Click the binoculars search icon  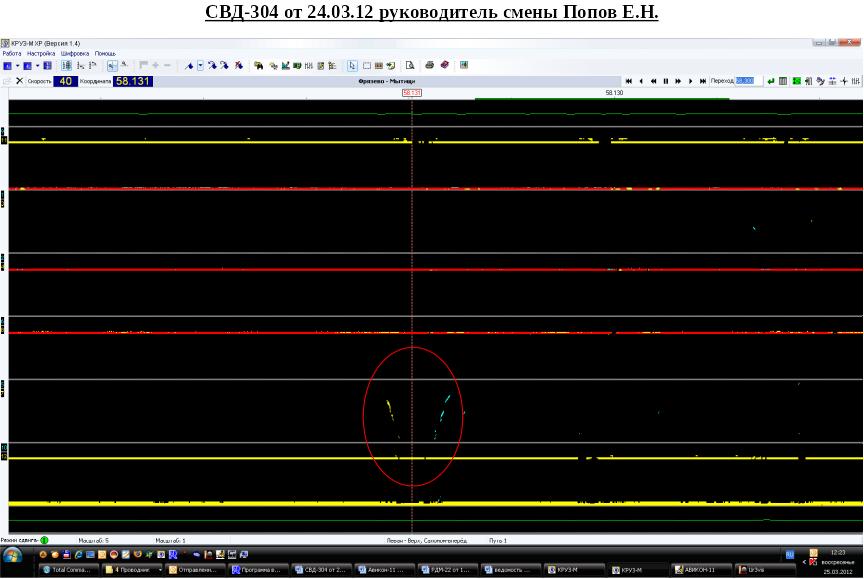pyautogui.click(x=258, y=66)
